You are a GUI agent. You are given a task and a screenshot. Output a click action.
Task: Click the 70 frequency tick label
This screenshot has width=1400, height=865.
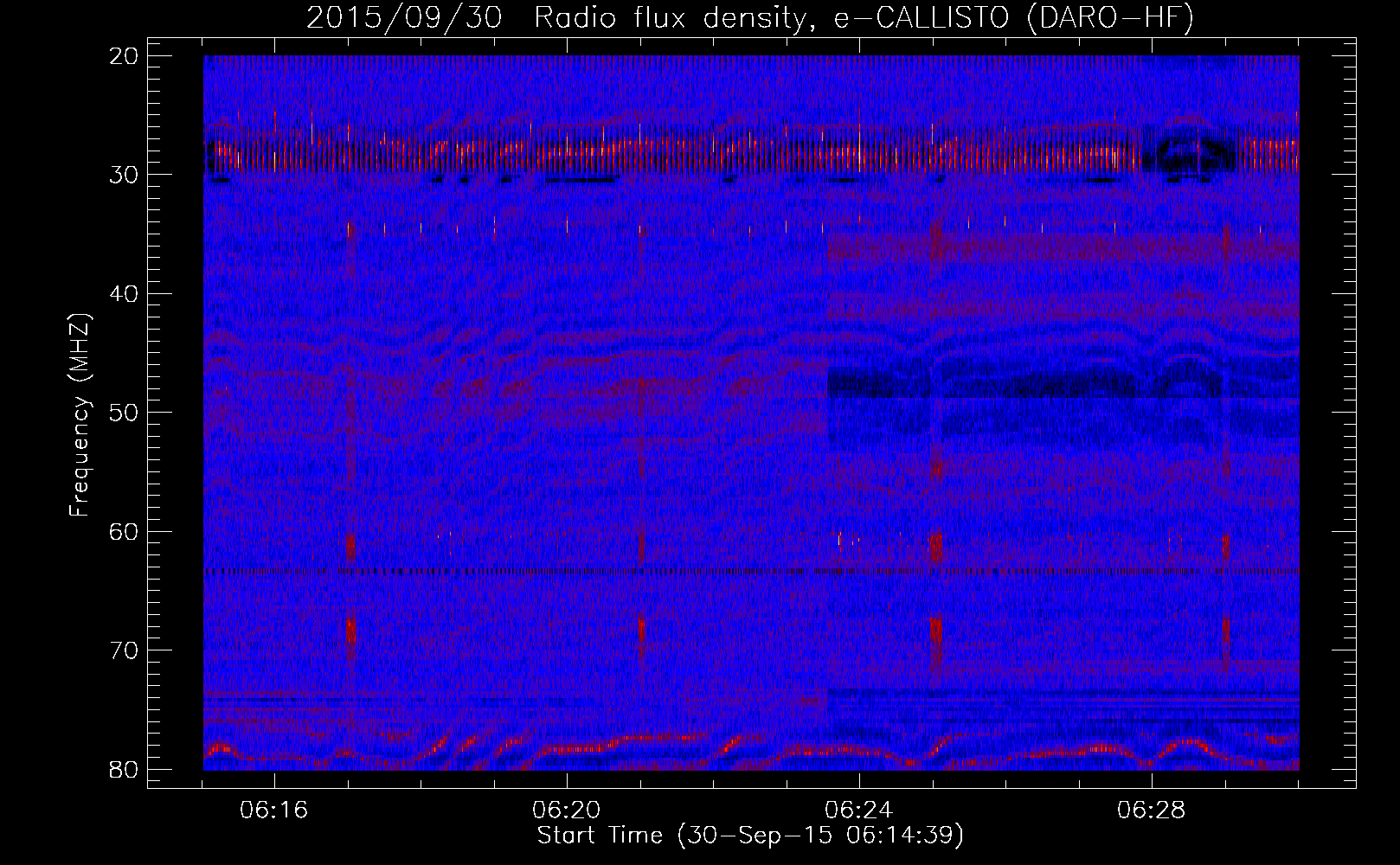coord(125,650)
